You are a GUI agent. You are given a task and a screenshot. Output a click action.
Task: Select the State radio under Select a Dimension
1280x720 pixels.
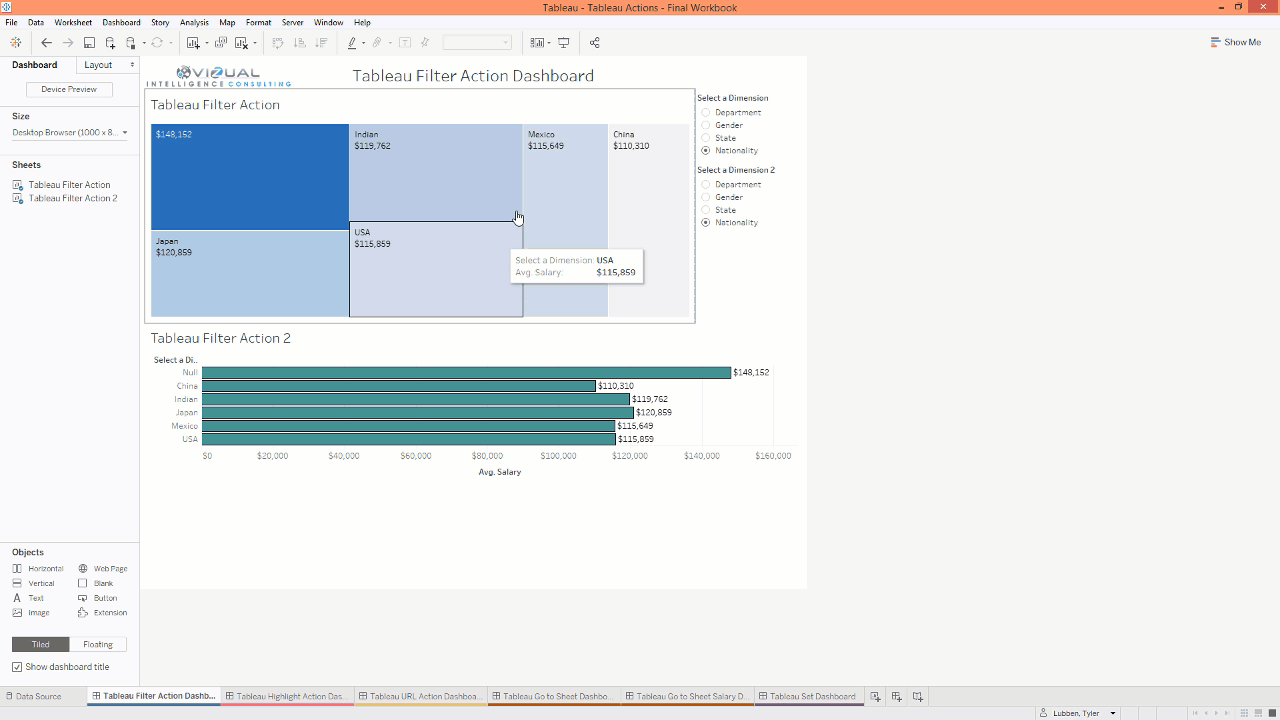click(706, 138)
